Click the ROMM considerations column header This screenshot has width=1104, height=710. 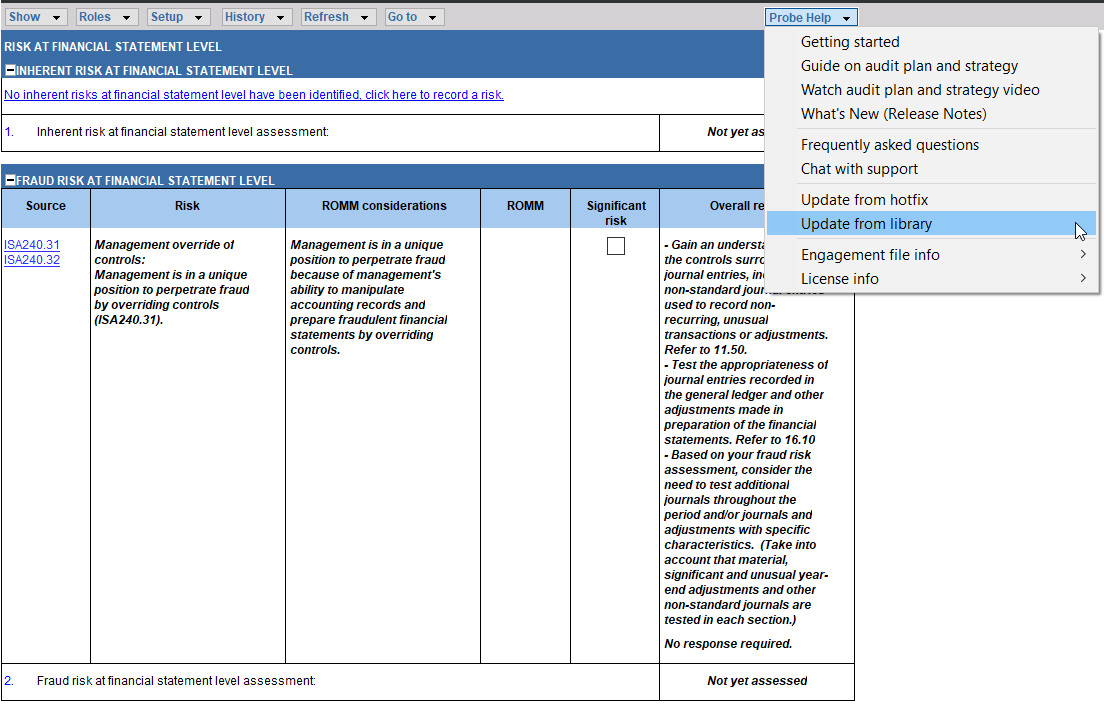point(384,208)
